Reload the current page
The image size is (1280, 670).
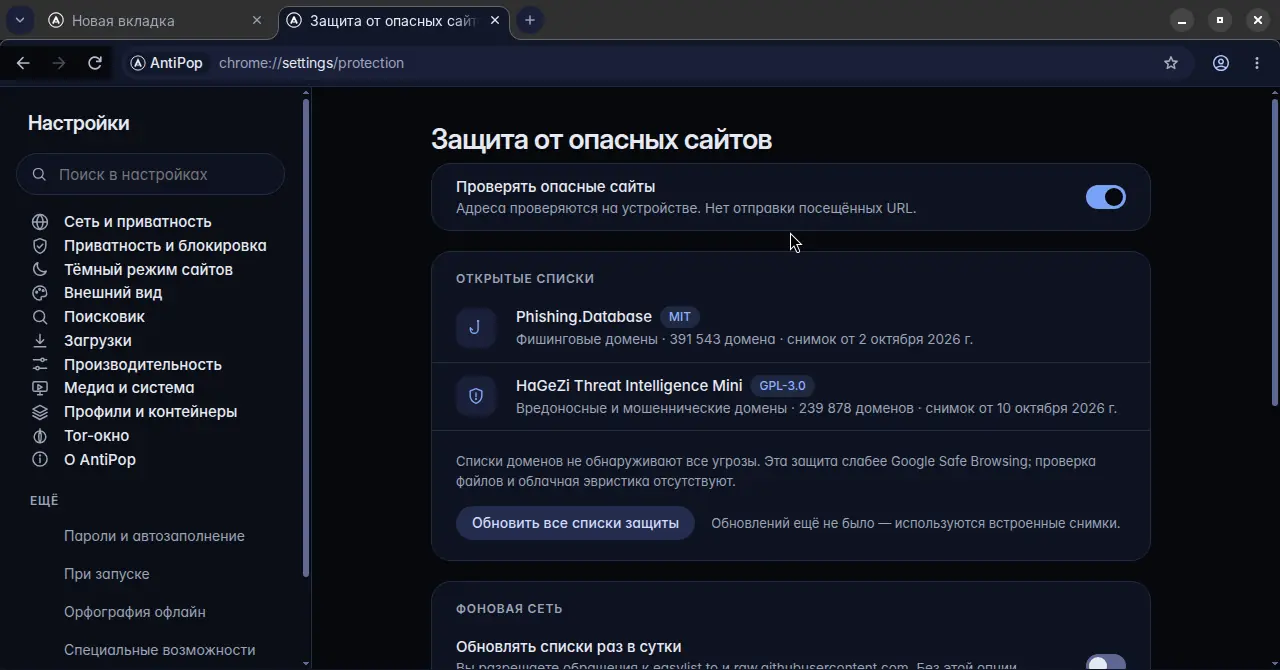click(95, 63)
